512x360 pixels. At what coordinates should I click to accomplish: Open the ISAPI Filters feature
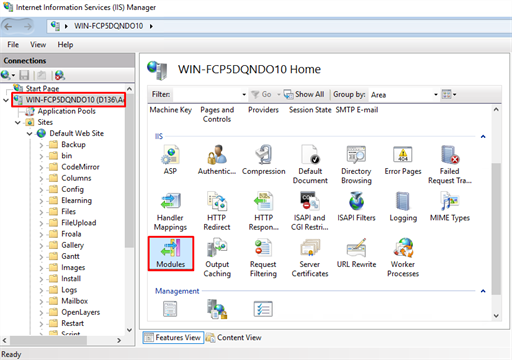click(356, 206)
